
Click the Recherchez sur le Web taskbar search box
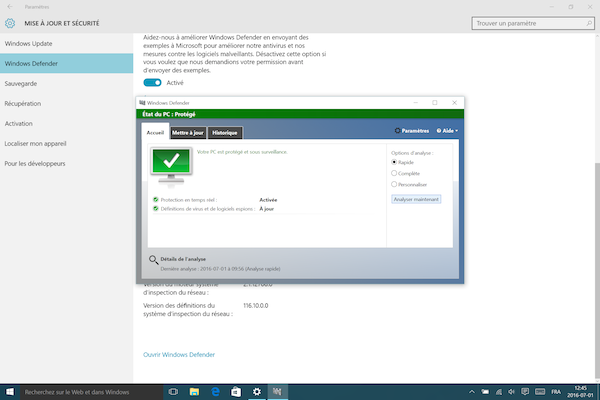(x=92, y=392)
